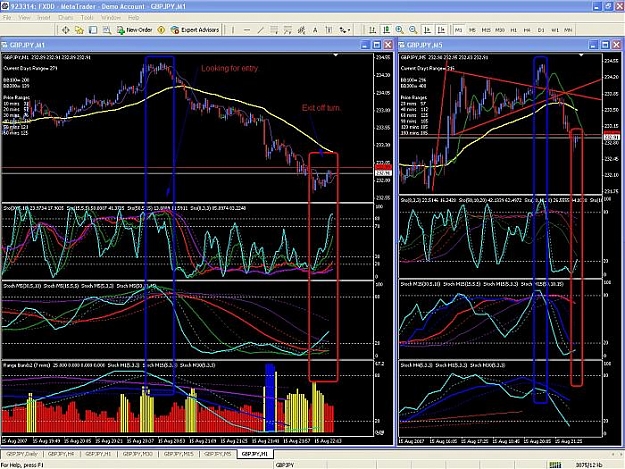Set timeframe to M5 in toolbar
The height and width of the screenshot is (469, 625).
[472, 30]
